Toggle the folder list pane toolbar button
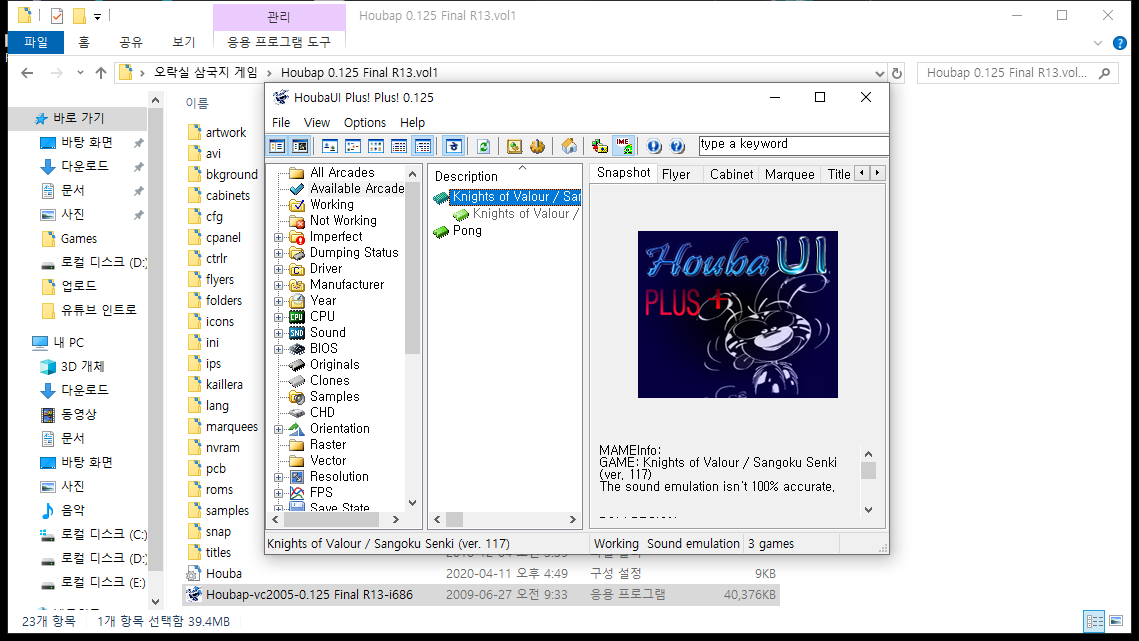1139x641 pixels. coord(277,146)
